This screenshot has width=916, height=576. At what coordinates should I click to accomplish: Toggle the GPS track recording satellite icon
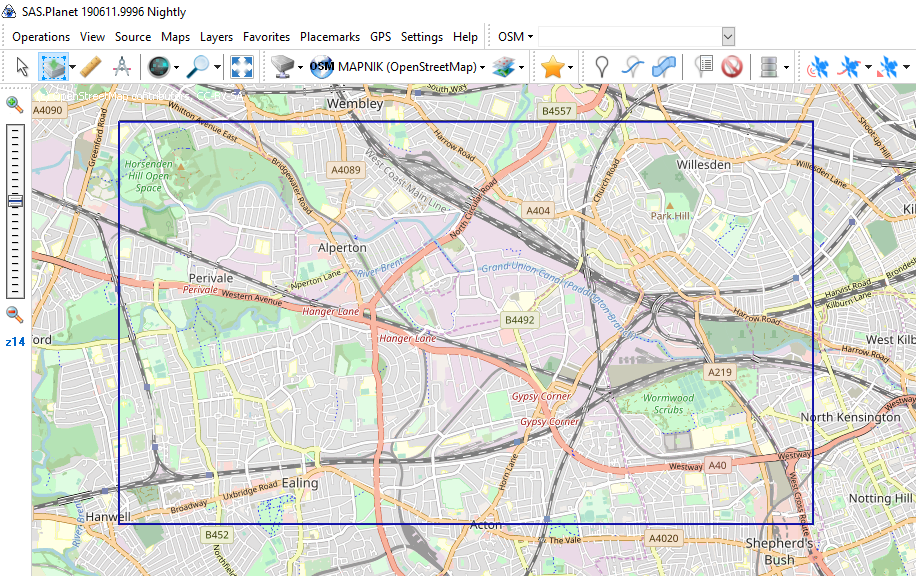(849, 67)
